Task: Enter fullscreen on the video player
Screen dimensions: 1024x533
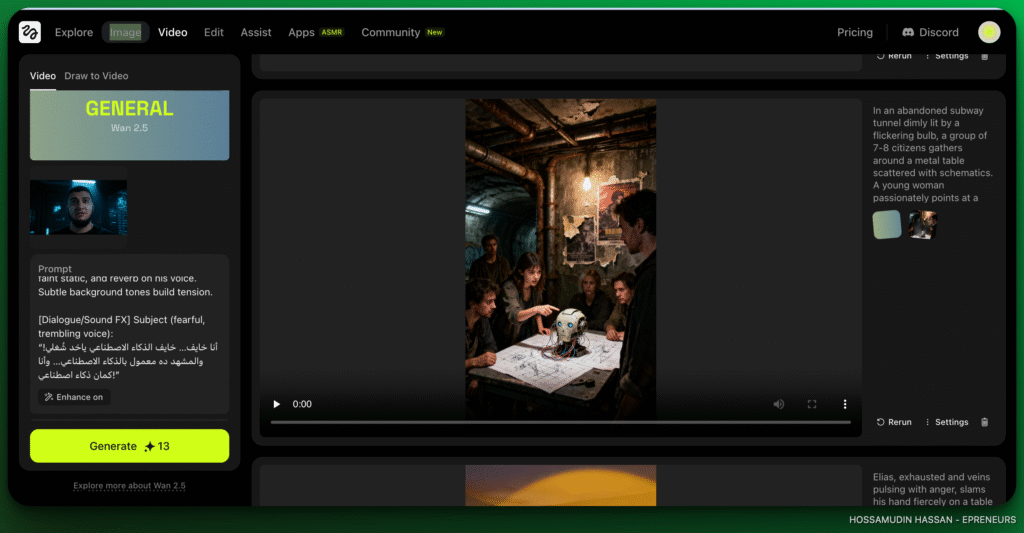Action: pyautogui.click(x=812, y=404)
